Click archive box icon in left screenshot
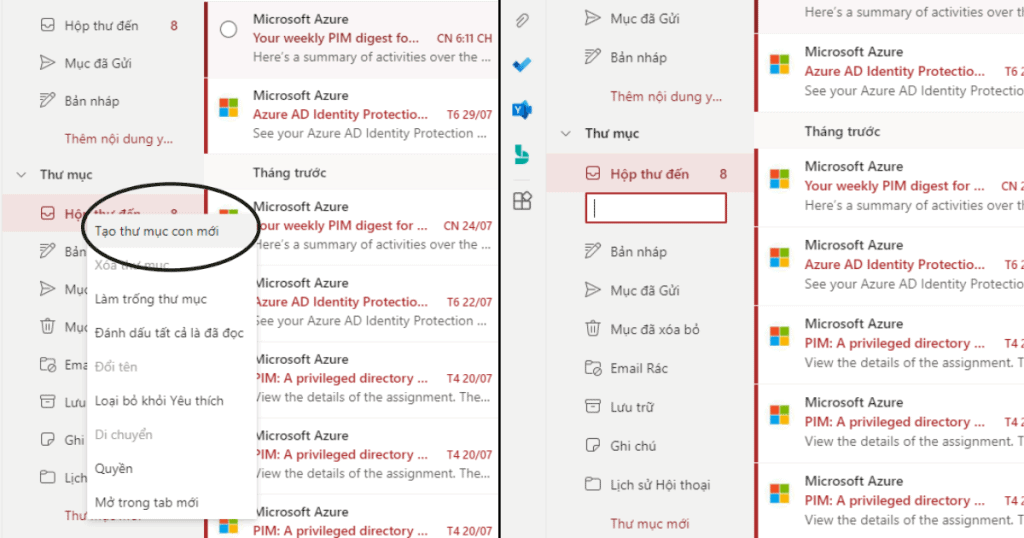 click(48, 402)
